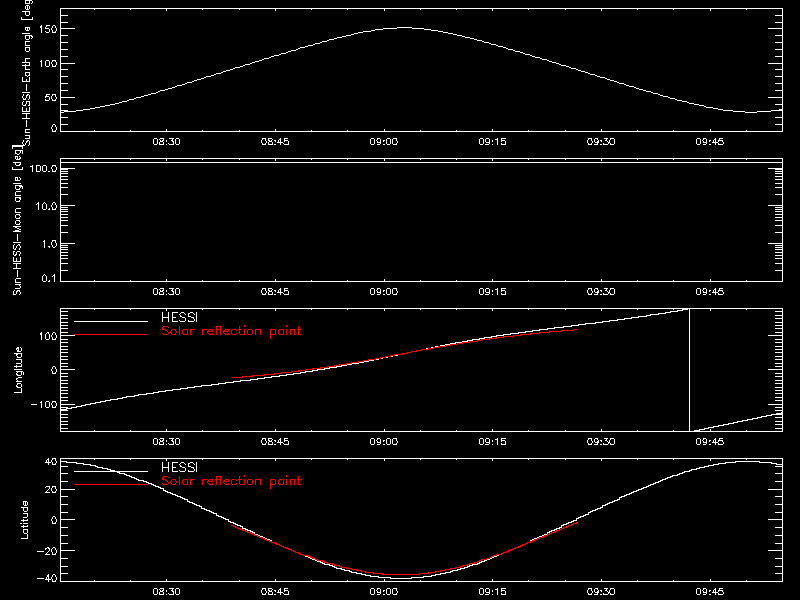Click the 1.0 tick on Moon angle plot
Screen dimensions: 800x600
(49, 244)
